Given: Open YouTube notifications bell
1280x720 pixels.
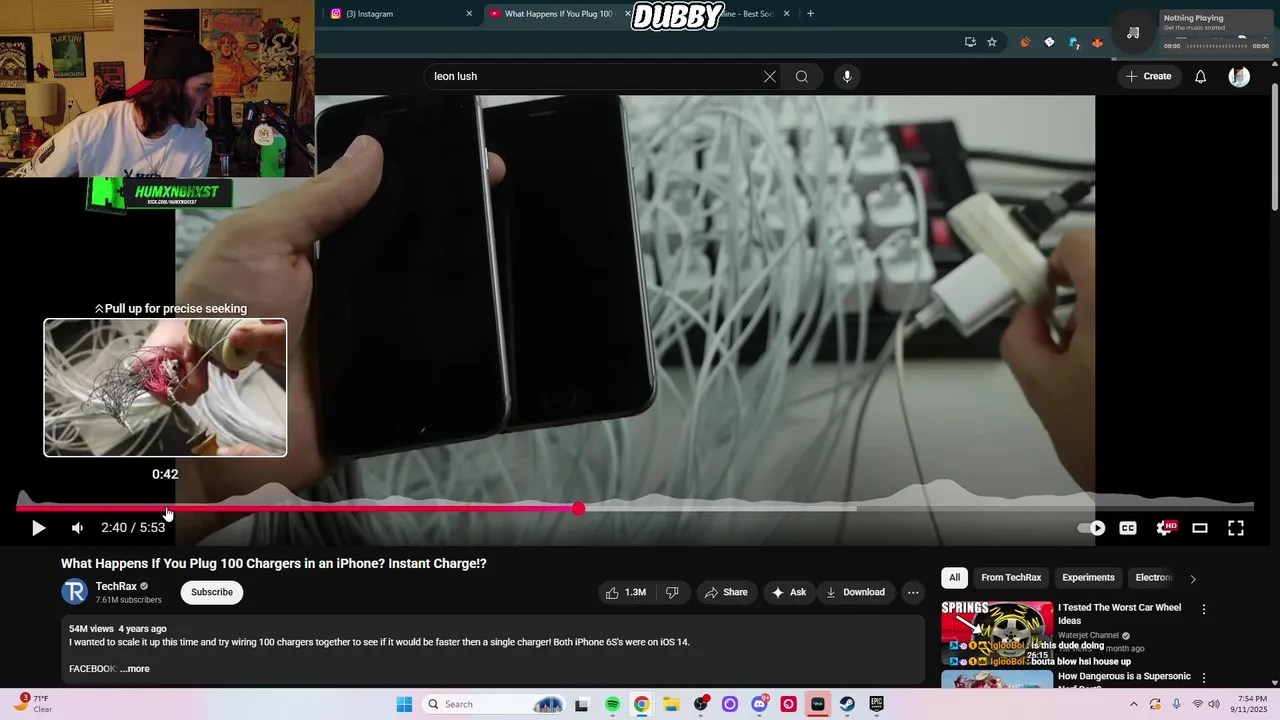Looking at the screenshot, I should coord(1201,77).
